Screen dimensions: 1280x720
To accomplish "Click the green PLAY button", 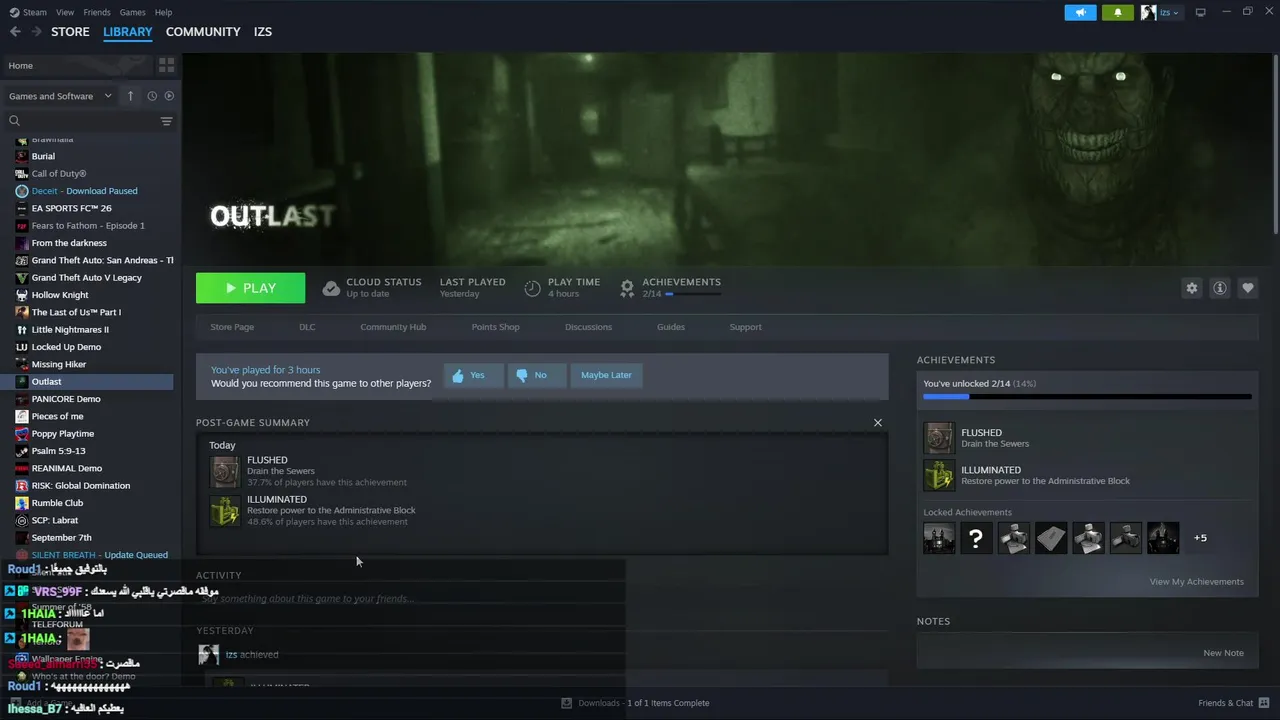I will pyautogui.click(x=250, y=288).
